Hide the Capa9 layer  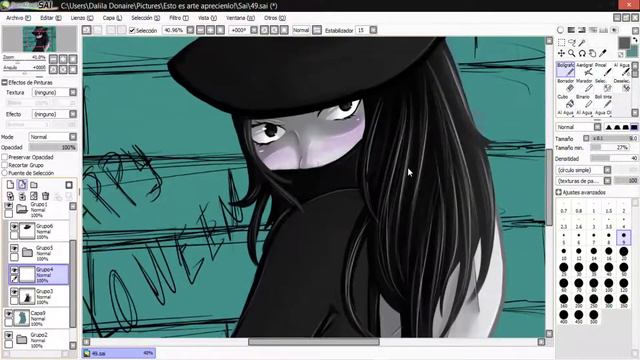tap(9, 314)
